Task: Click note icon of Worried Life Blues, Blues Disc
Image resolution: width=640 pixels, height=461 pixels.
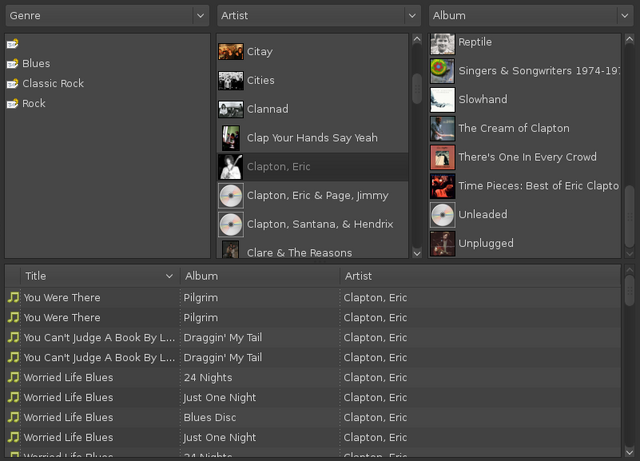Action: coord(13,417)
